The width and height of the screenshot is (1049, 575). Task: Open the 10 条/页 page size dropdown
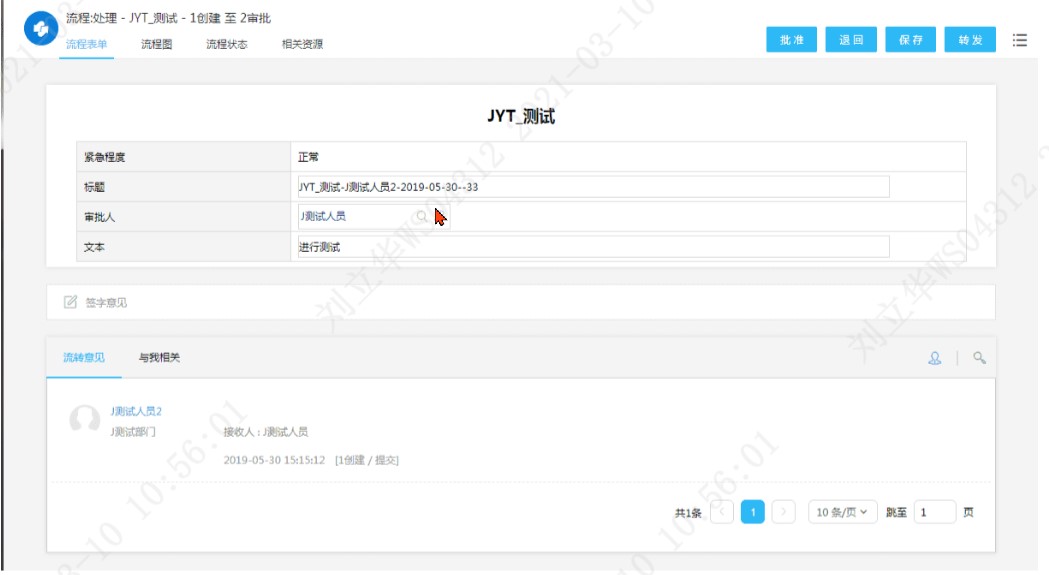click(842, 512)
